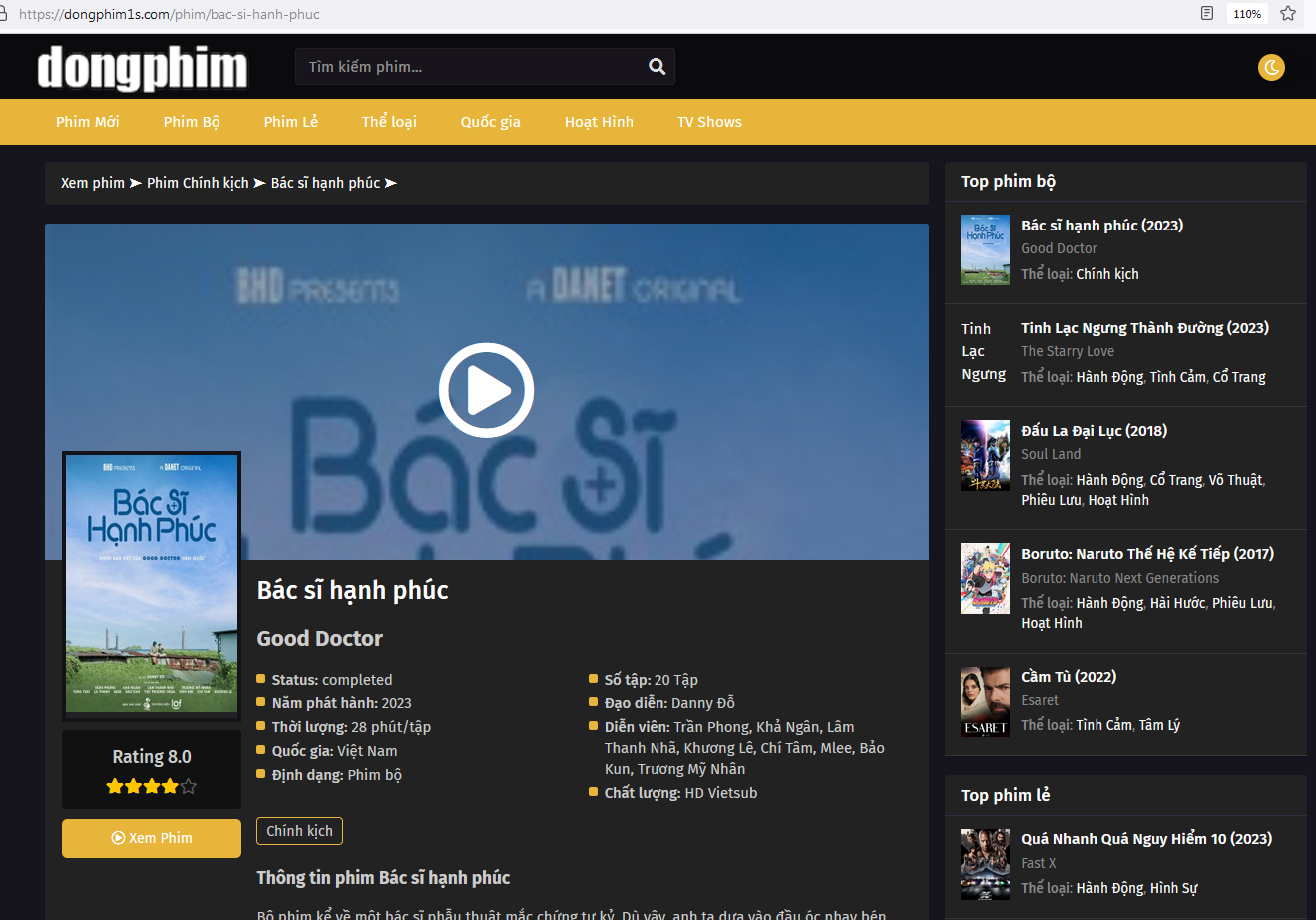Click the fifth empty rating star
The image size is (1316, 920).
pyautogui.click(x=189, y=786)
